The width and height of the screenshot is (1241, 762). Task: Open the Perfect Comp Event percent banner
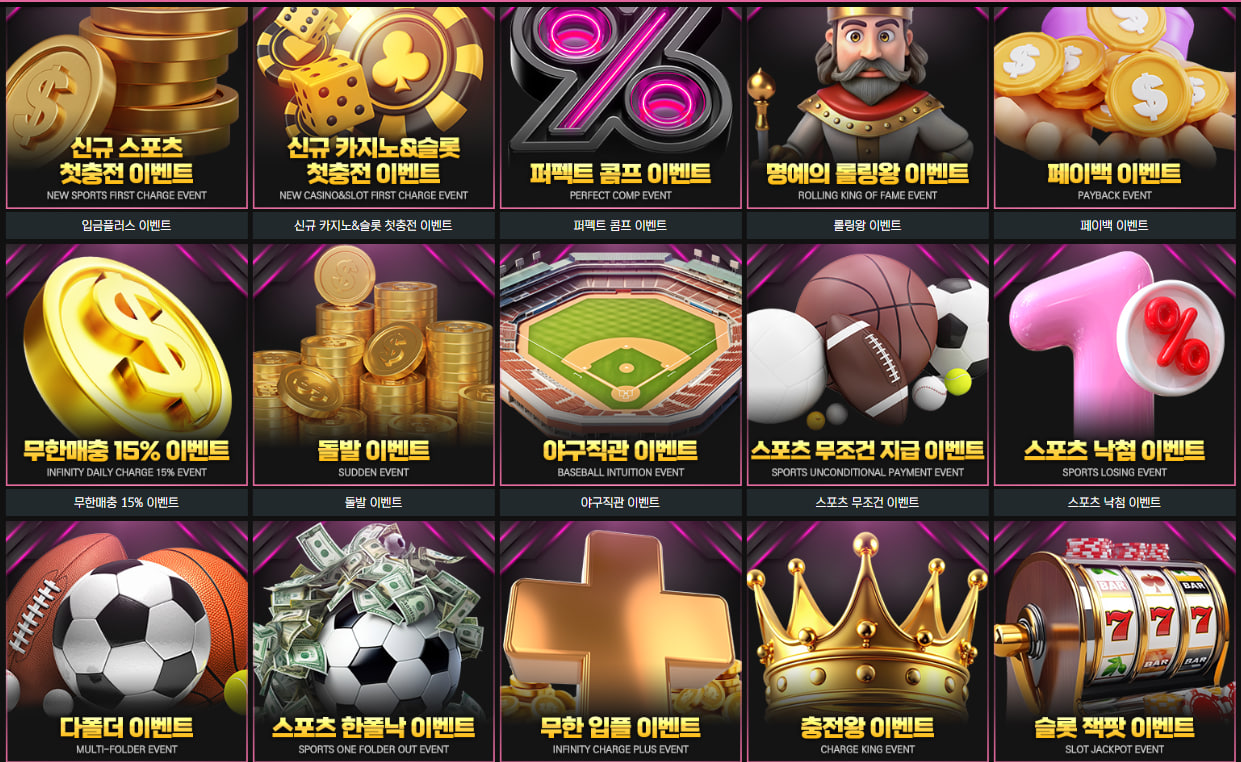tap(620, 107)
